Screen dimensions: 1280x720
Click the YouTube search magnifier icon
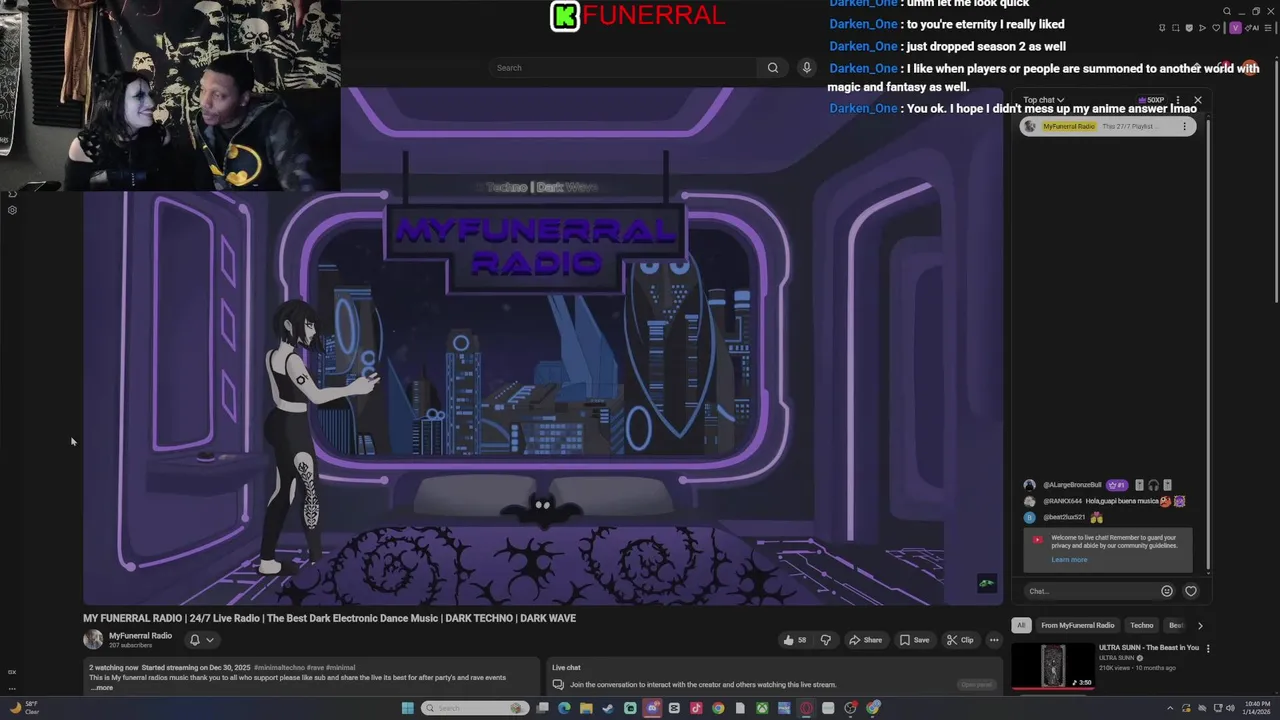(773, 68)
